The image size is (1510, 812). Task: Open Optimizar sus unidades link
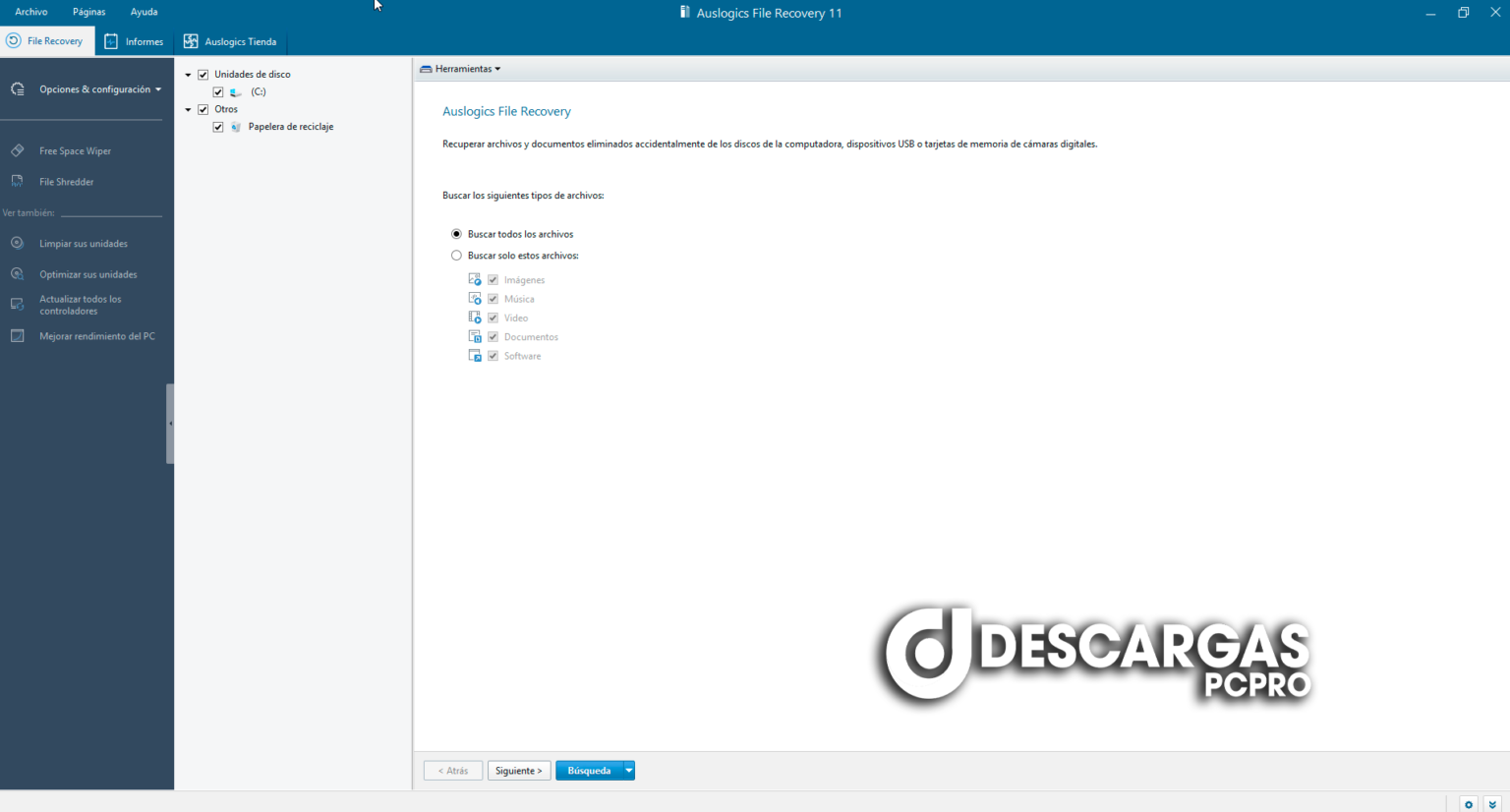tap(88, 275)
